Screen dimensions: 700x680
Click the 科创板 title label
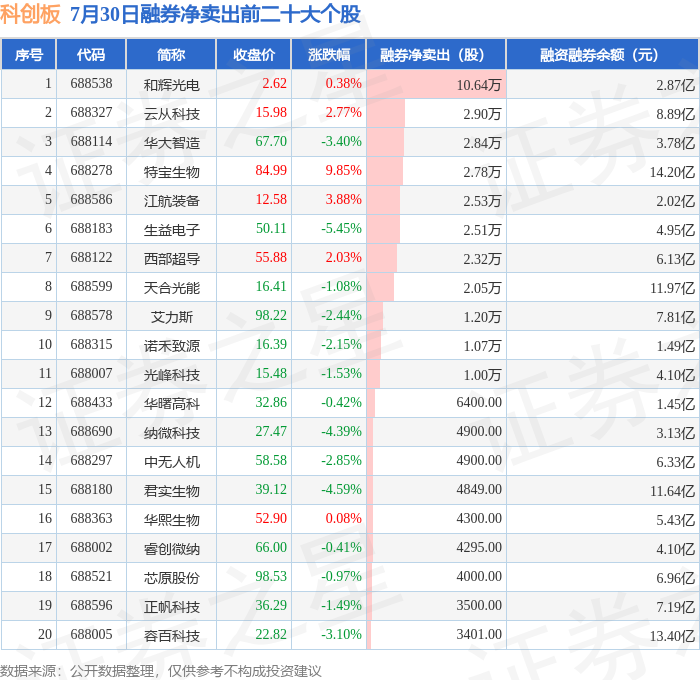click(30, 14)
